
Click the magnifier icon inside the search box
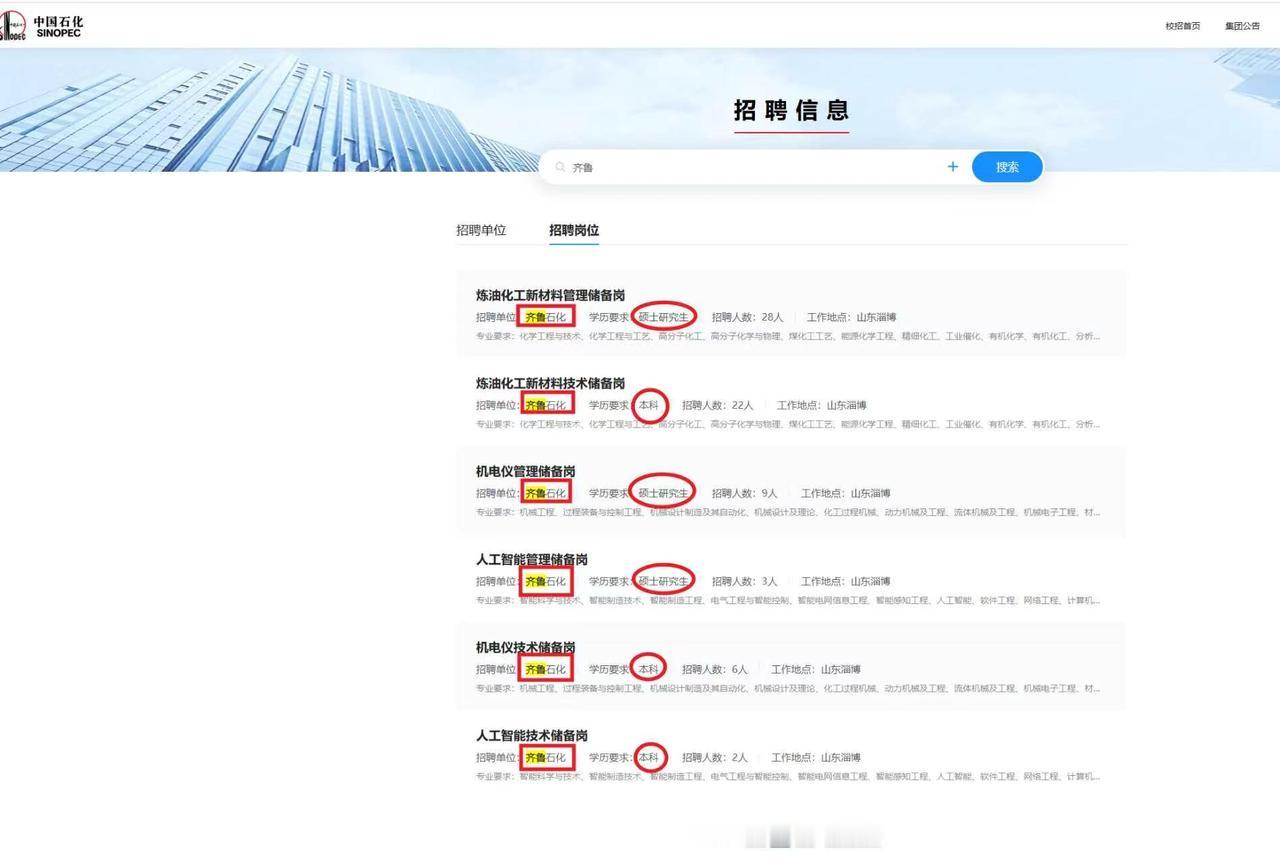(560, 167)
